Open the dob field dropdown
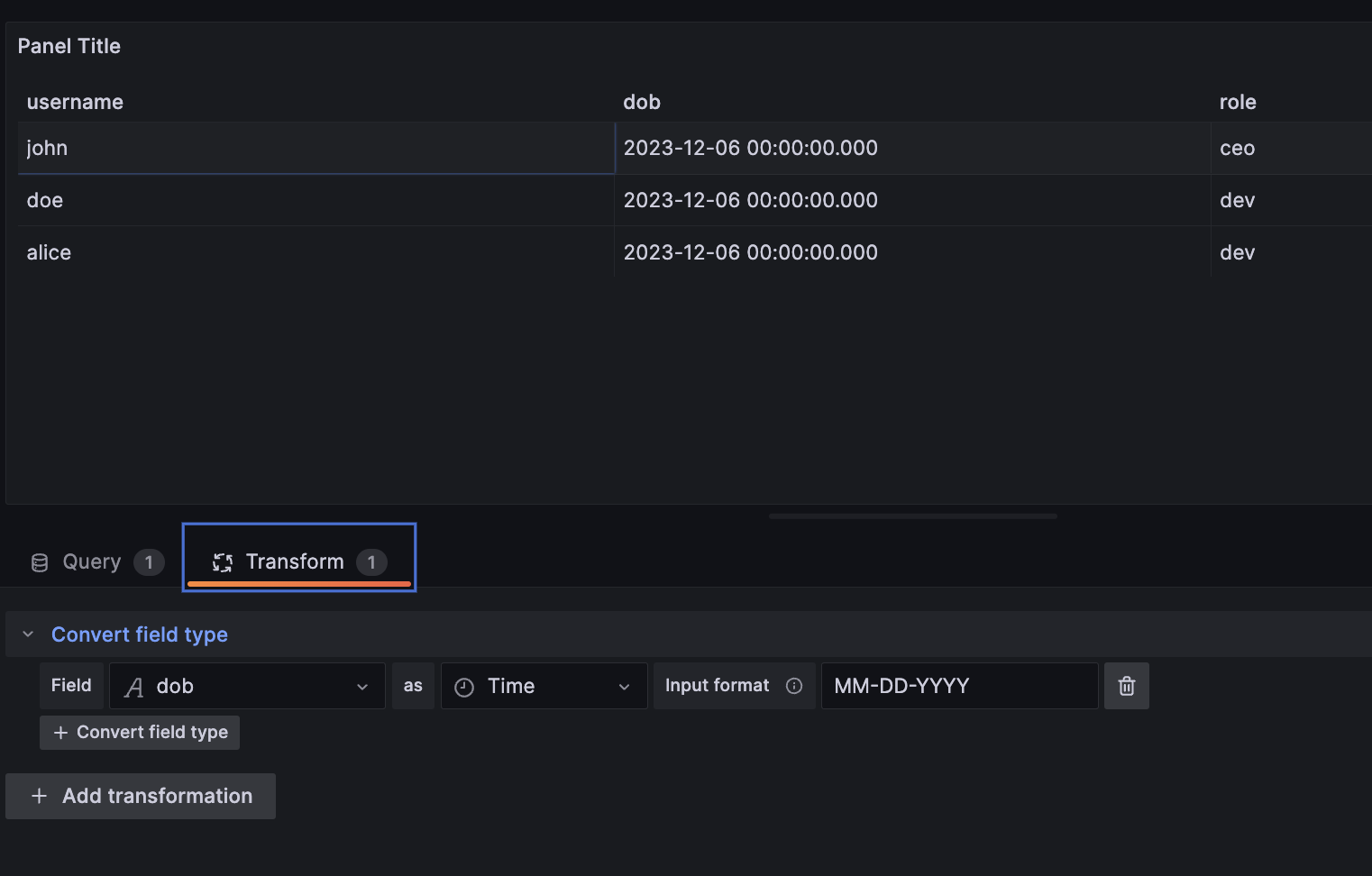 click(x=362, y=686)
